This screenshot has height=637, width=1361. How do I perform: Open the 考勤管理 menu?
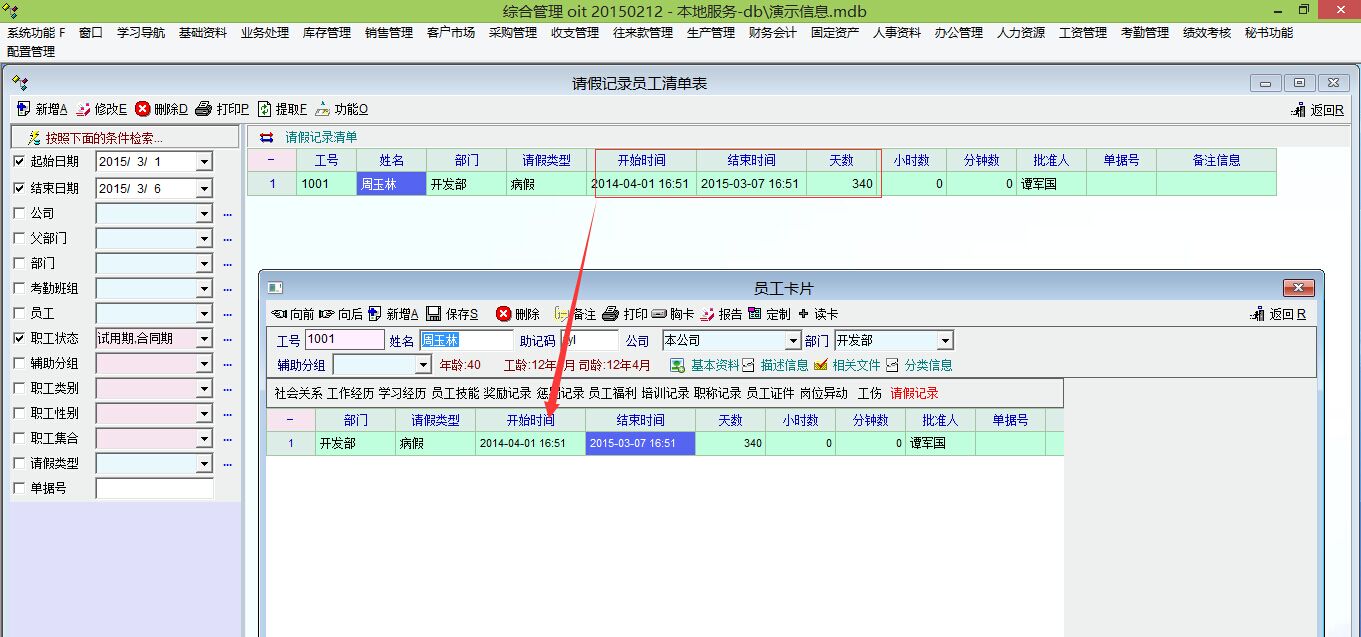pos(1144,33)
